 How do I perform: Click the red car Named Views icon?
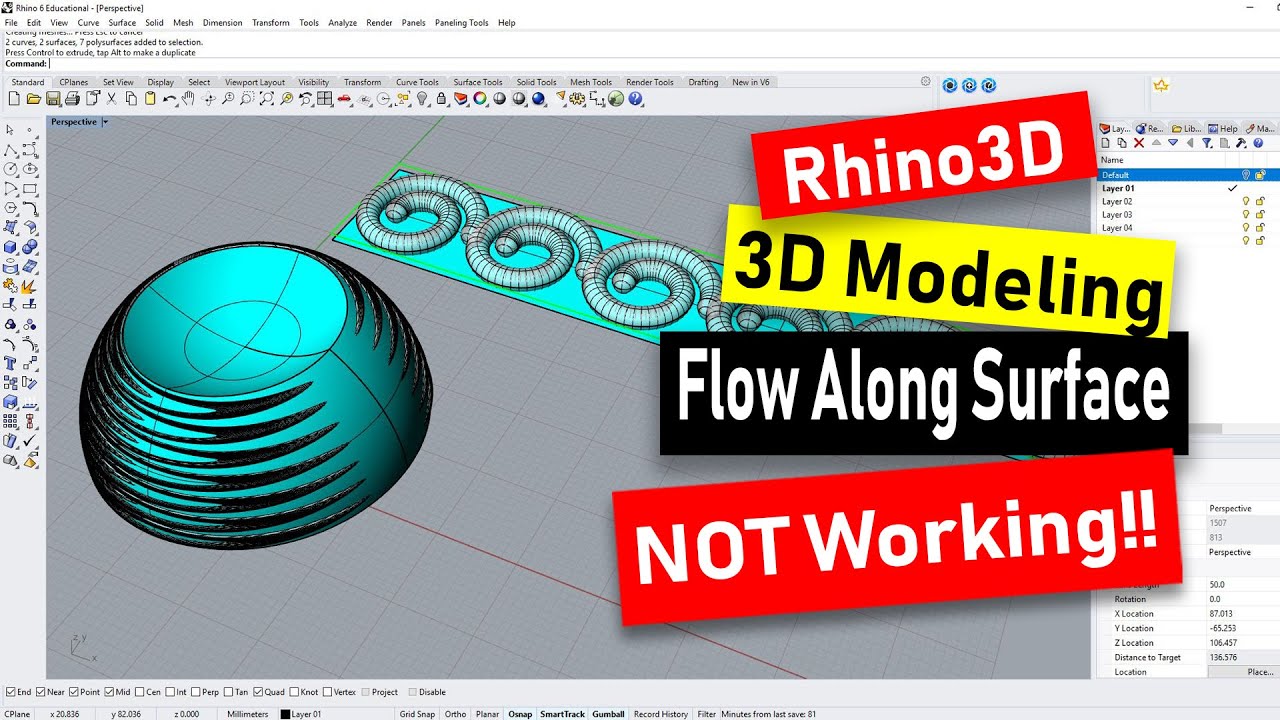(343, 99)
